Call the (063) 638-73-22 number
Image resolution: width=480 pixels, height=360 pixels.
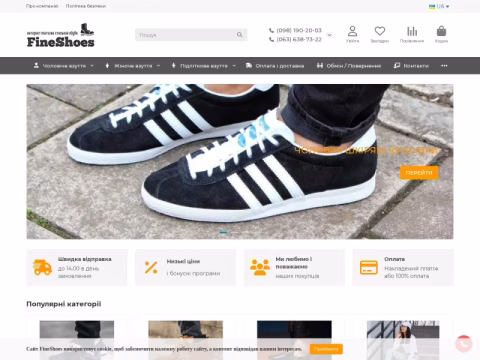coord(299,39)
